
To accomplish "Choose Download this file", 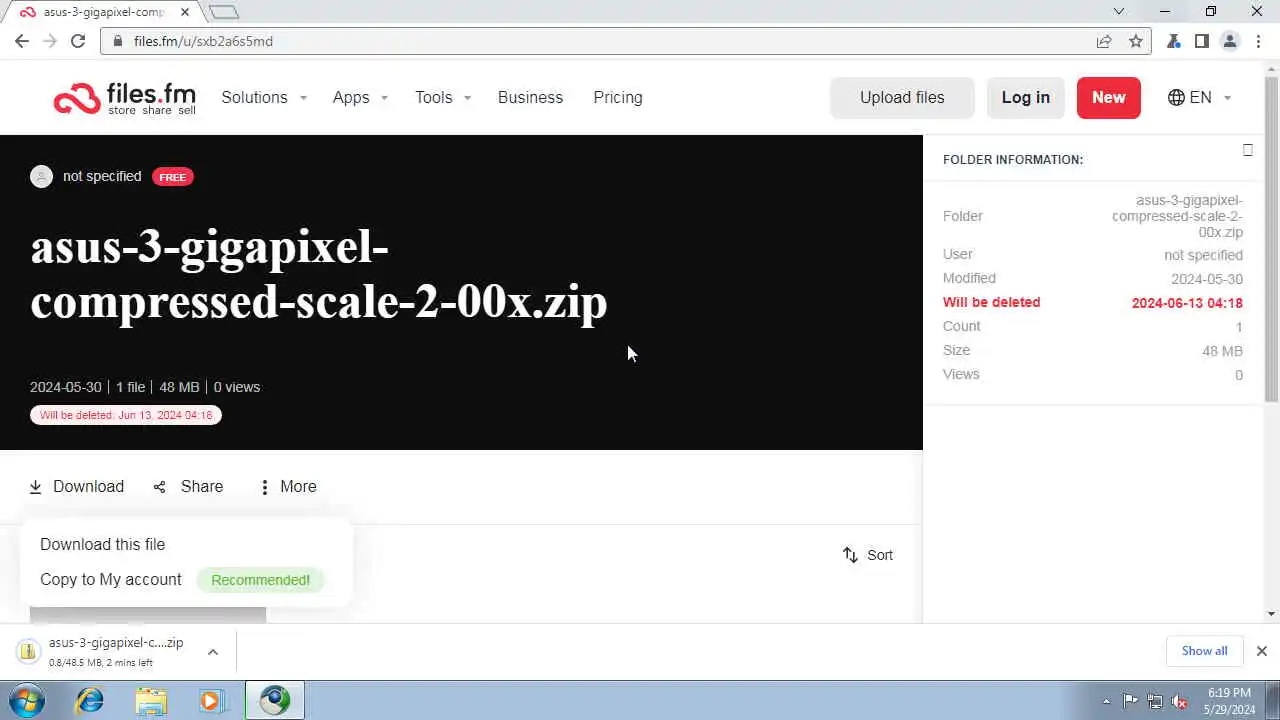I will tap(102, 544).
